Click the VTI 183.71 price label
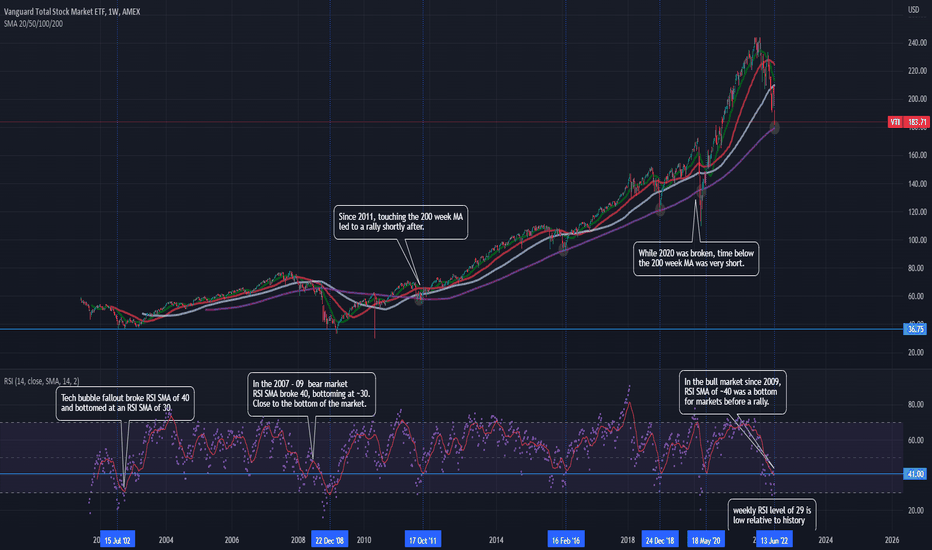The width and height of the screenshot is (932, 550). click(x=908, y=122)
